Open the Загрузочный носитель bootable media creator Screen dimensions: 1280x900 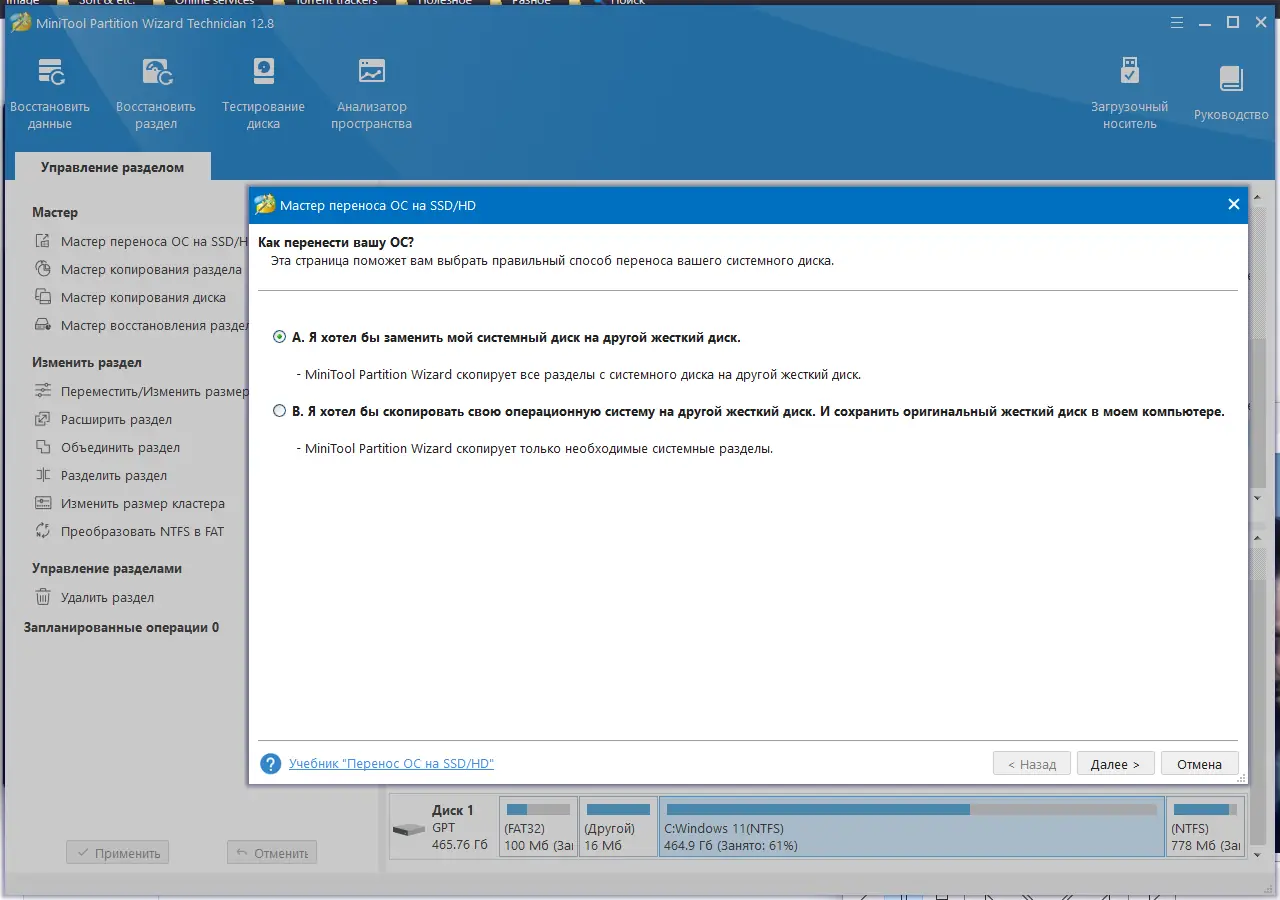click(1129, 90)
